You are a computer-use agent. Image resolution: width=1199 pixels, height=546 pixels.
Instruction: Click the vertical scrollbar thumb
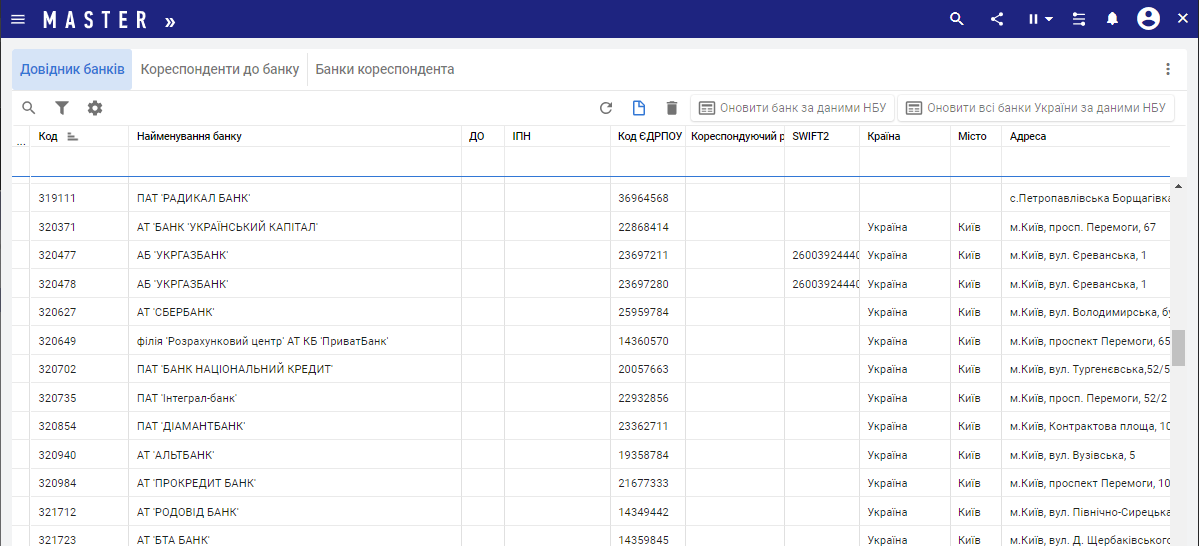(1178, 347)
